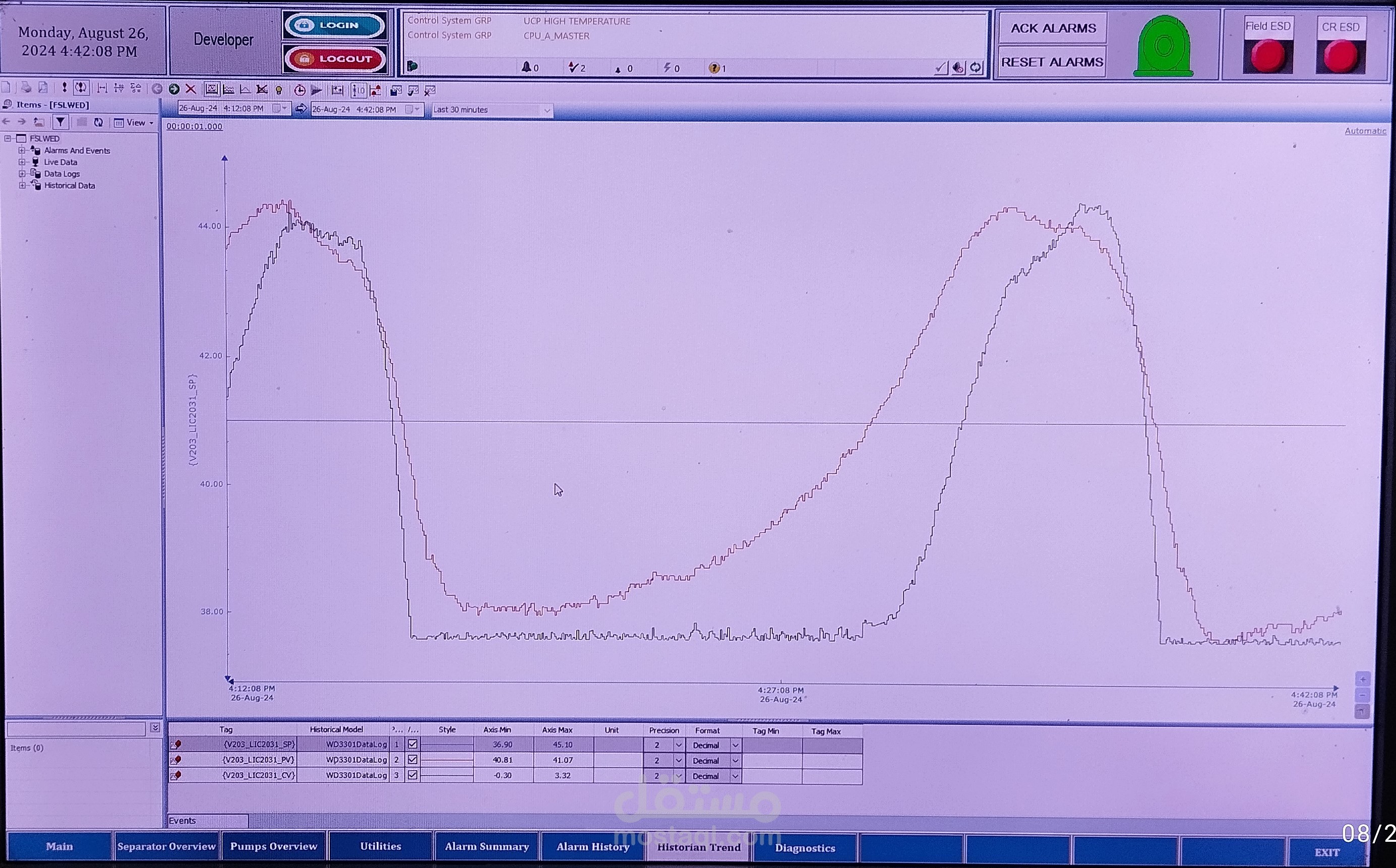Viewport: 1396px width, 868px height.
Task: Open the 'Last 30 minutes' time range dropdown
Action: point(547,110)
